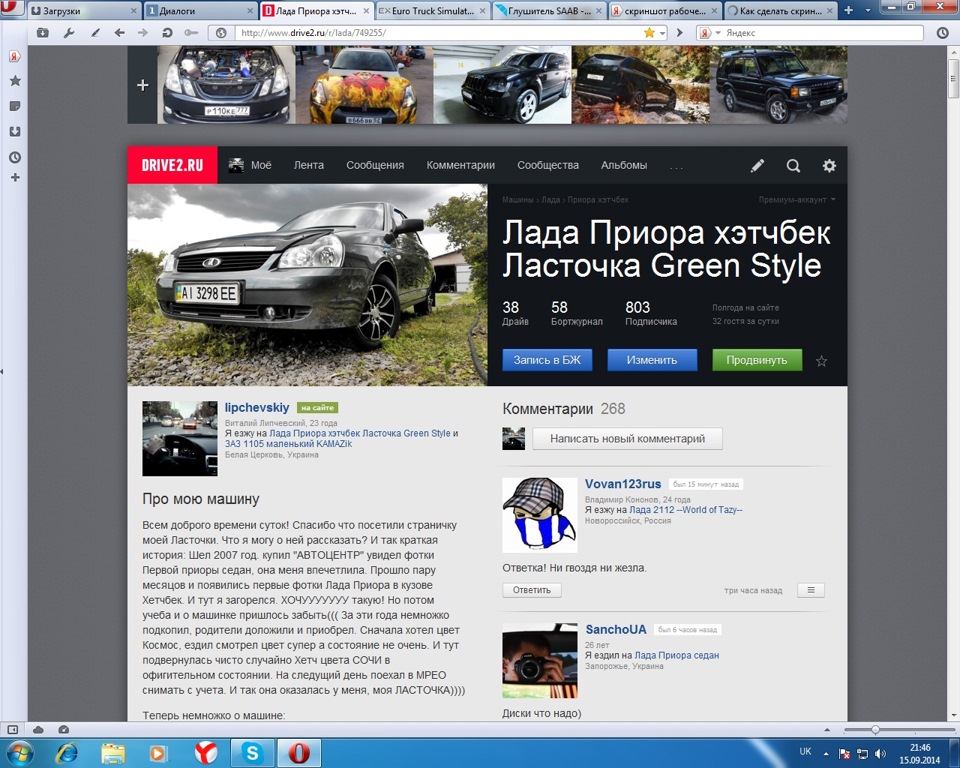
Task: Click Написать новый комментарий button
Action: click(x=628, y=439)
